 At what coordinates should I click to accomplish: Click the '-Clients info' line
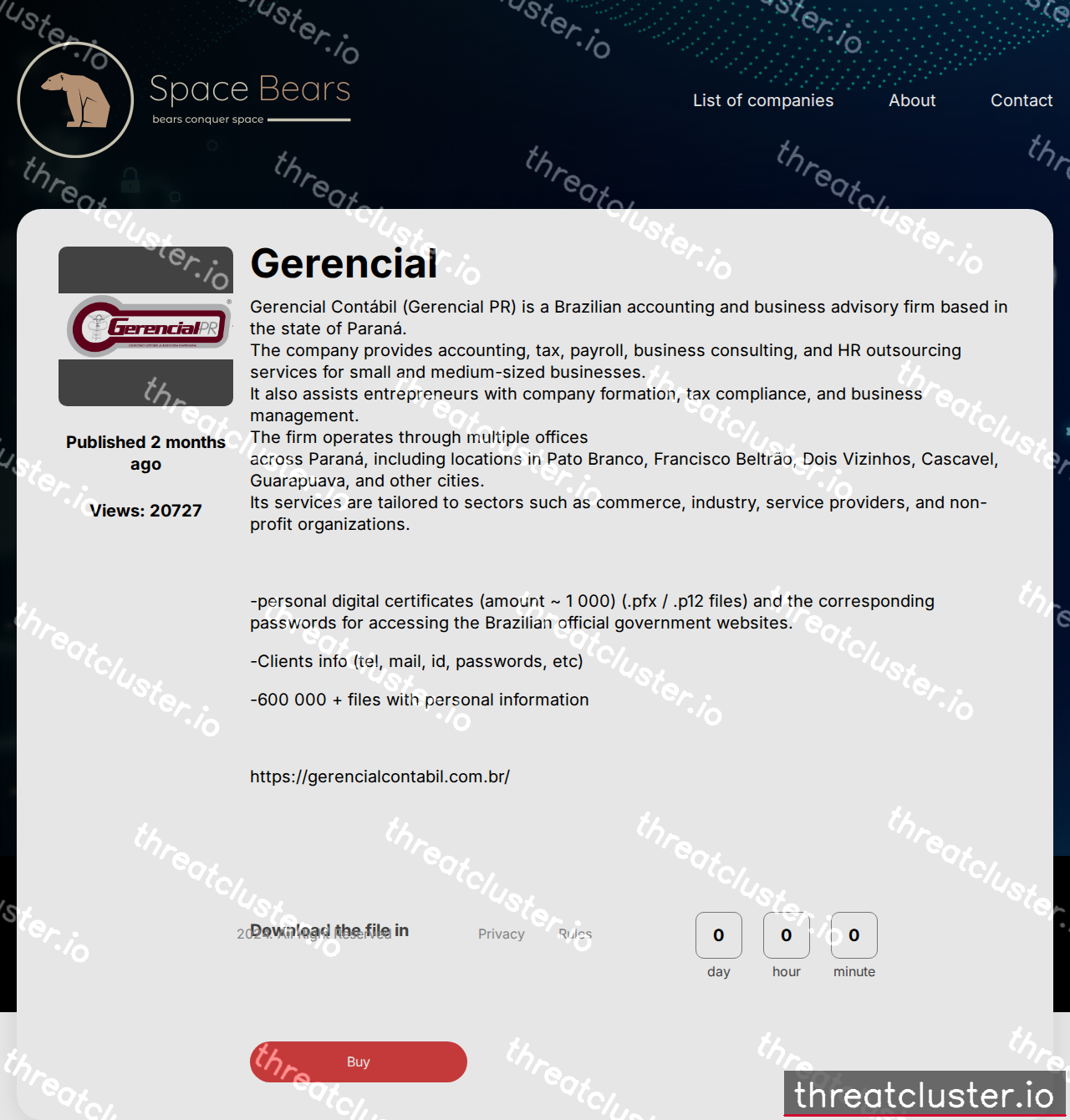pyautogui.click(x=416, y=661)
